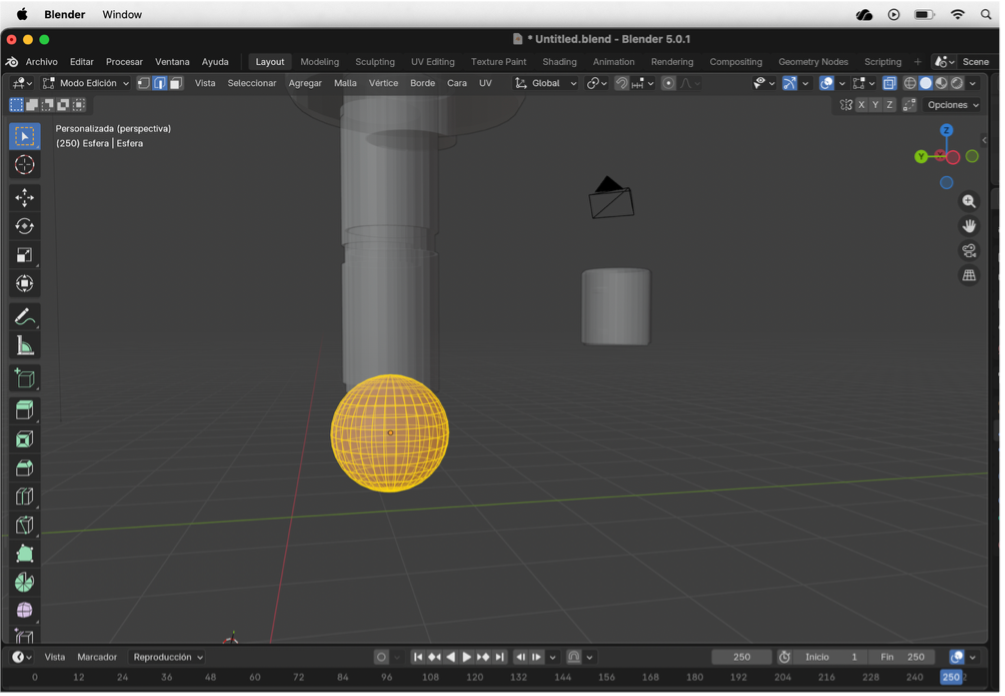
Task: Open the Malla menu in the header
Action: click(x=345, y=83)
